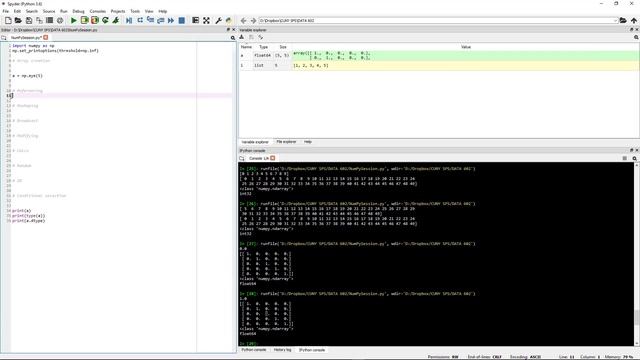Click the Save file icon

(x=29, y=20)
